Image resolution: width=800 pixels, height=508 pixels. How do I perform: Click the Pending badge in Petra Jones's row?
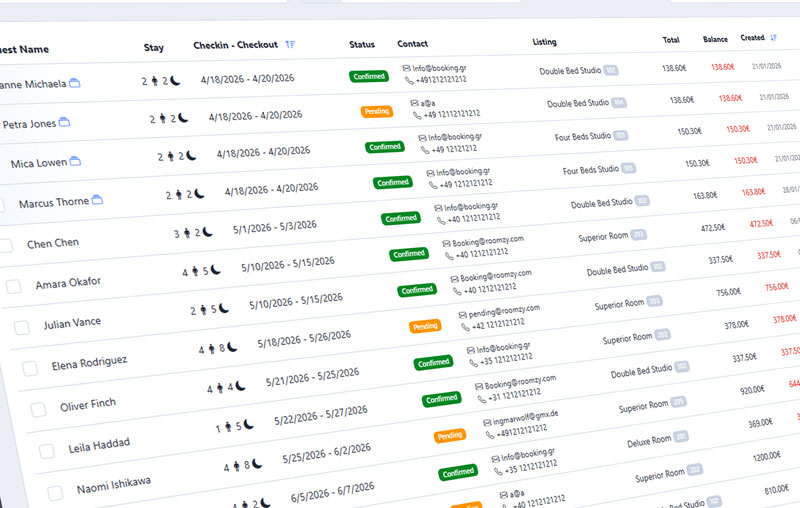pyautogui.click(x=376, y=111)
